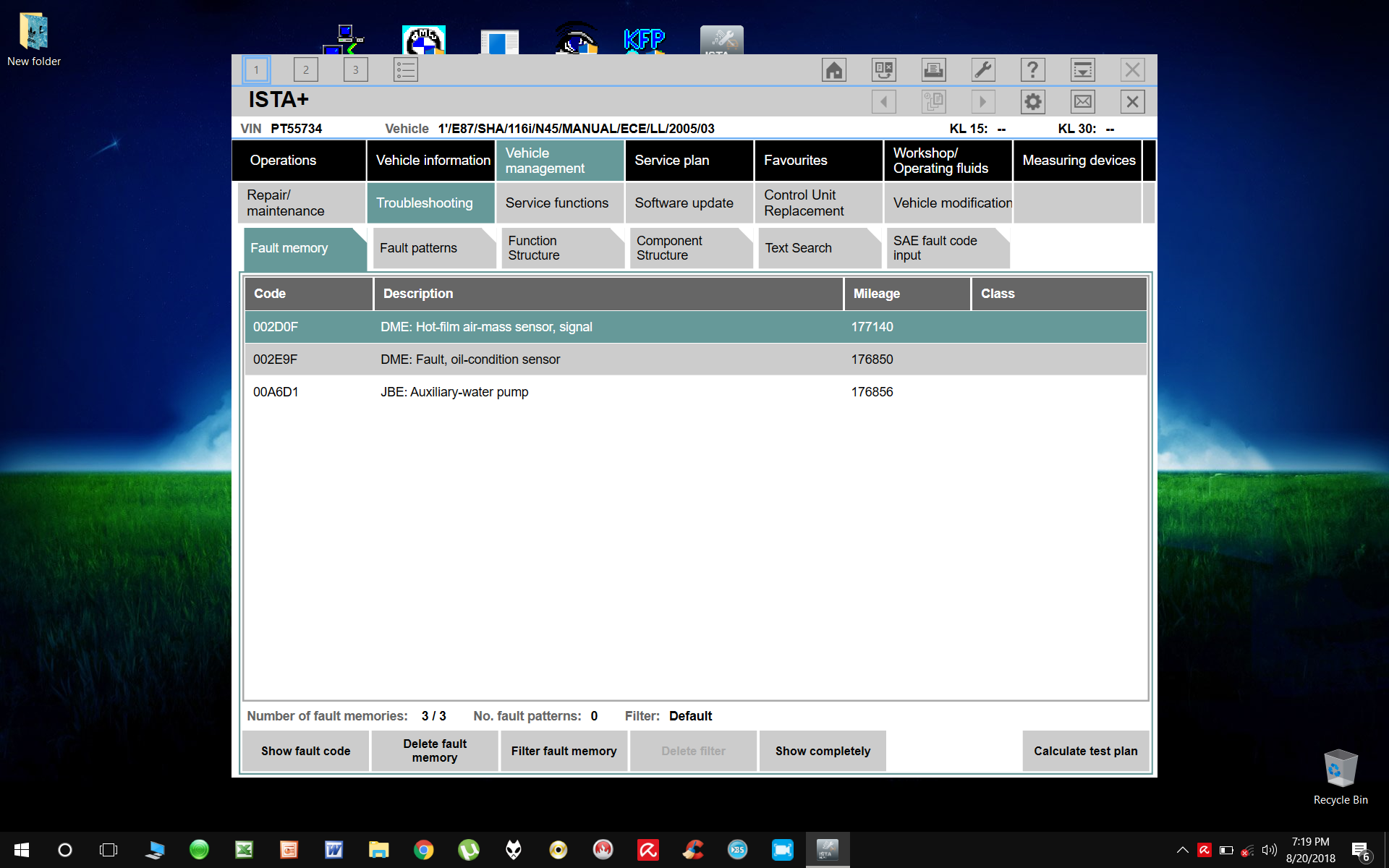Click the minimize-to-tray dropdown icon
This screenshot has height=868, width=1389.
click(x=1082, y=70)
